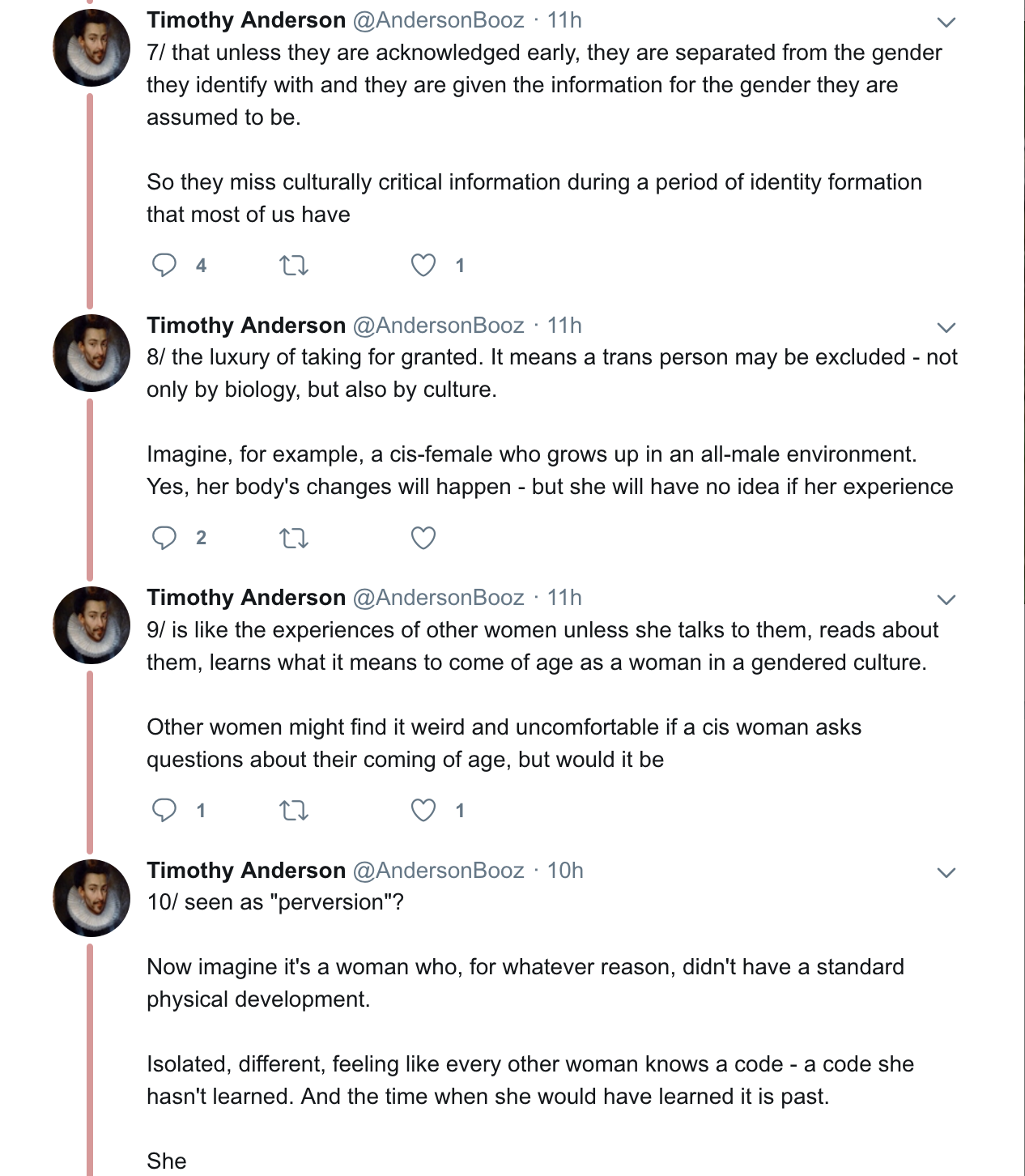Viewport: 1025px width, 1176px height.
Task: Open the chevron menu on tweet 8/
Action: click(x=946, y=327)
